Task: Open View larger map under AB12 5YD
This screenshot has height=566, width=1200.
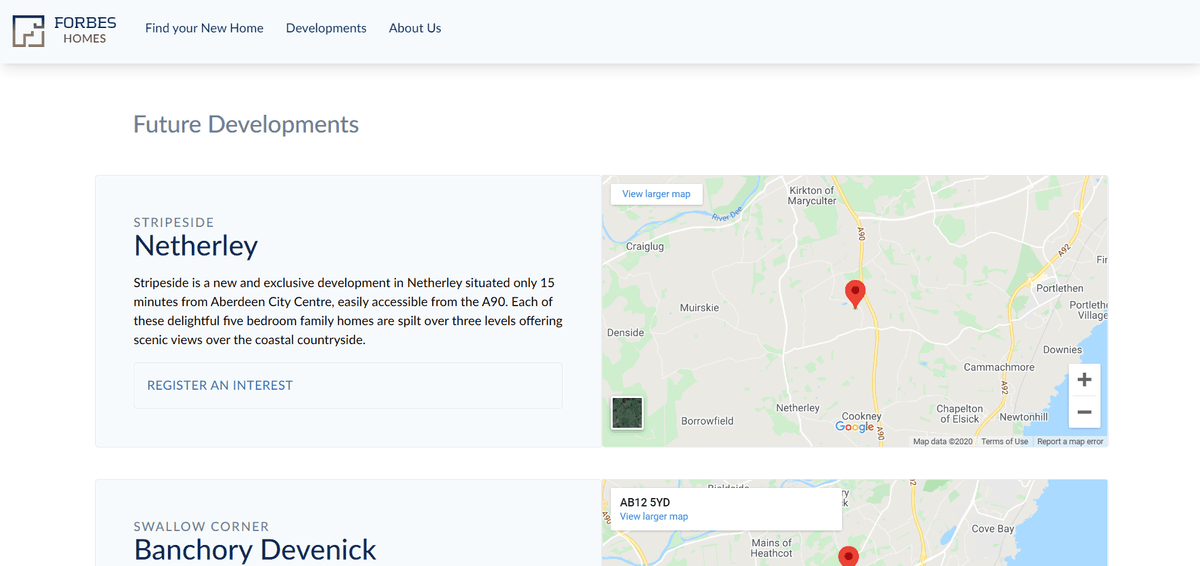Action: click(x=654, y=517)
